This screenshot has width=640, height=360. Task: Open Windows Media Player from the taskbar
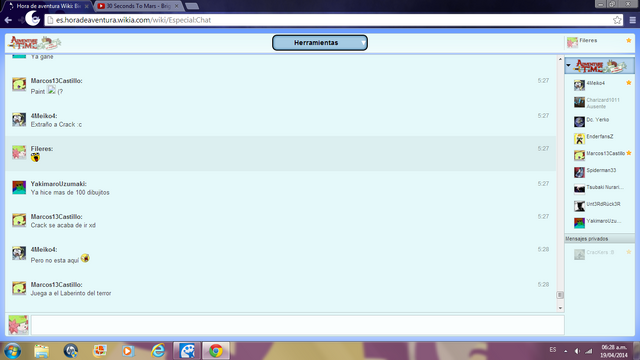point(128,351)
